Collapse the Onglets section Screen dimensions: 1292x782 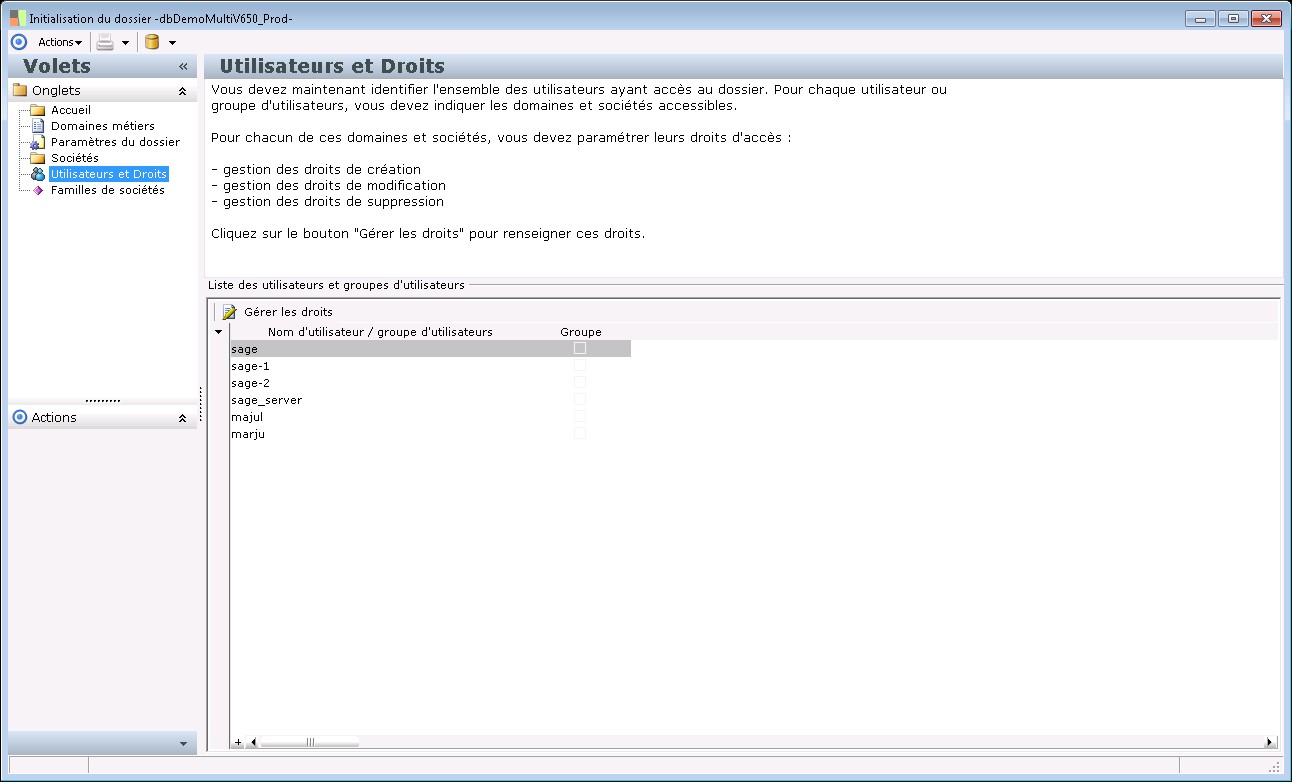[x=182, y=91]
